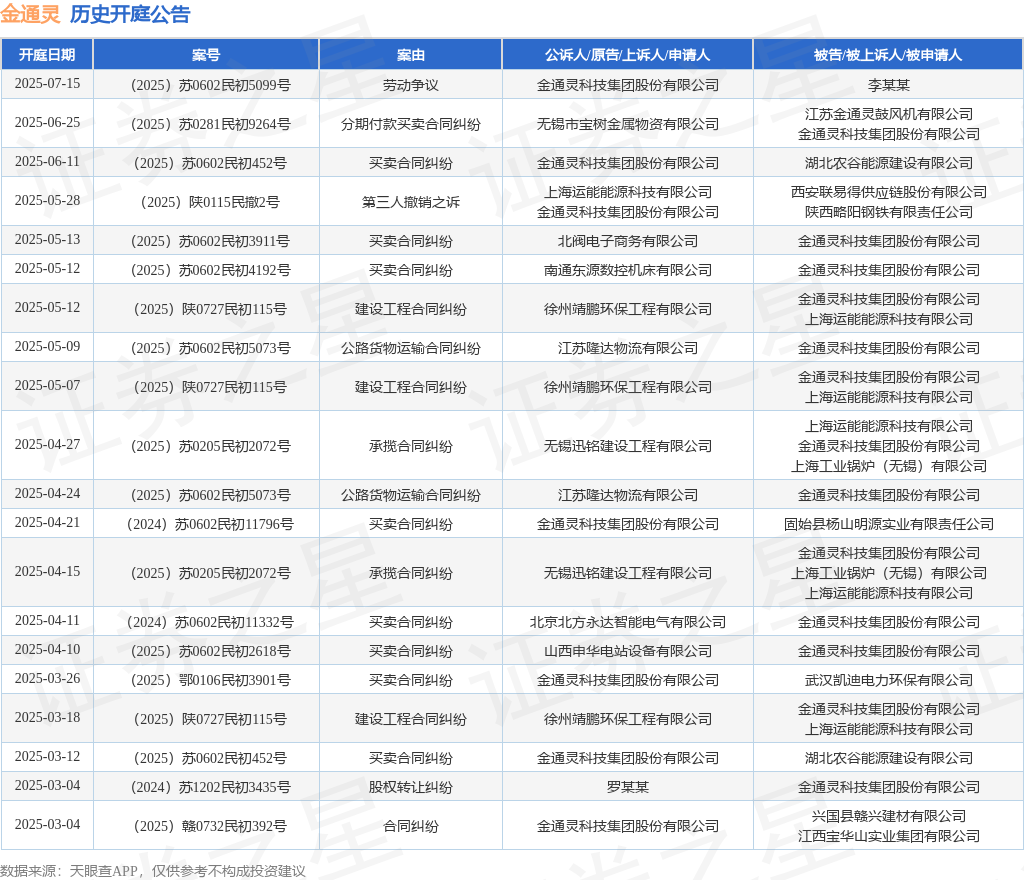Select the 被告/被上诉人/被申请人 column header
The image size is (1024, 880).
[x=888, y=55]
